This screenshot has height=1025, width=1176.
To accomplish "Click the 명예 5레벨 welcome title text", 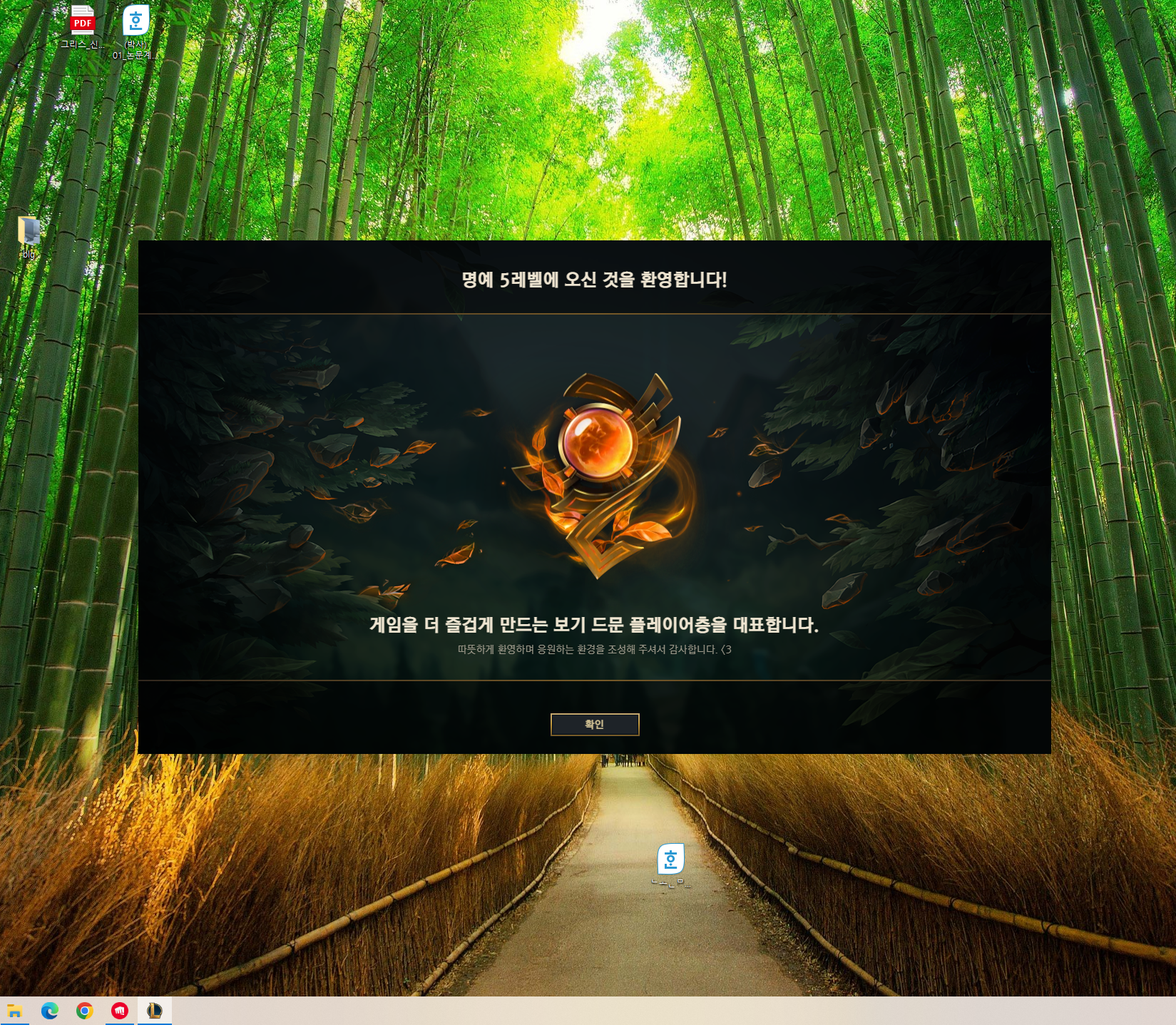I will pos(594,280).
